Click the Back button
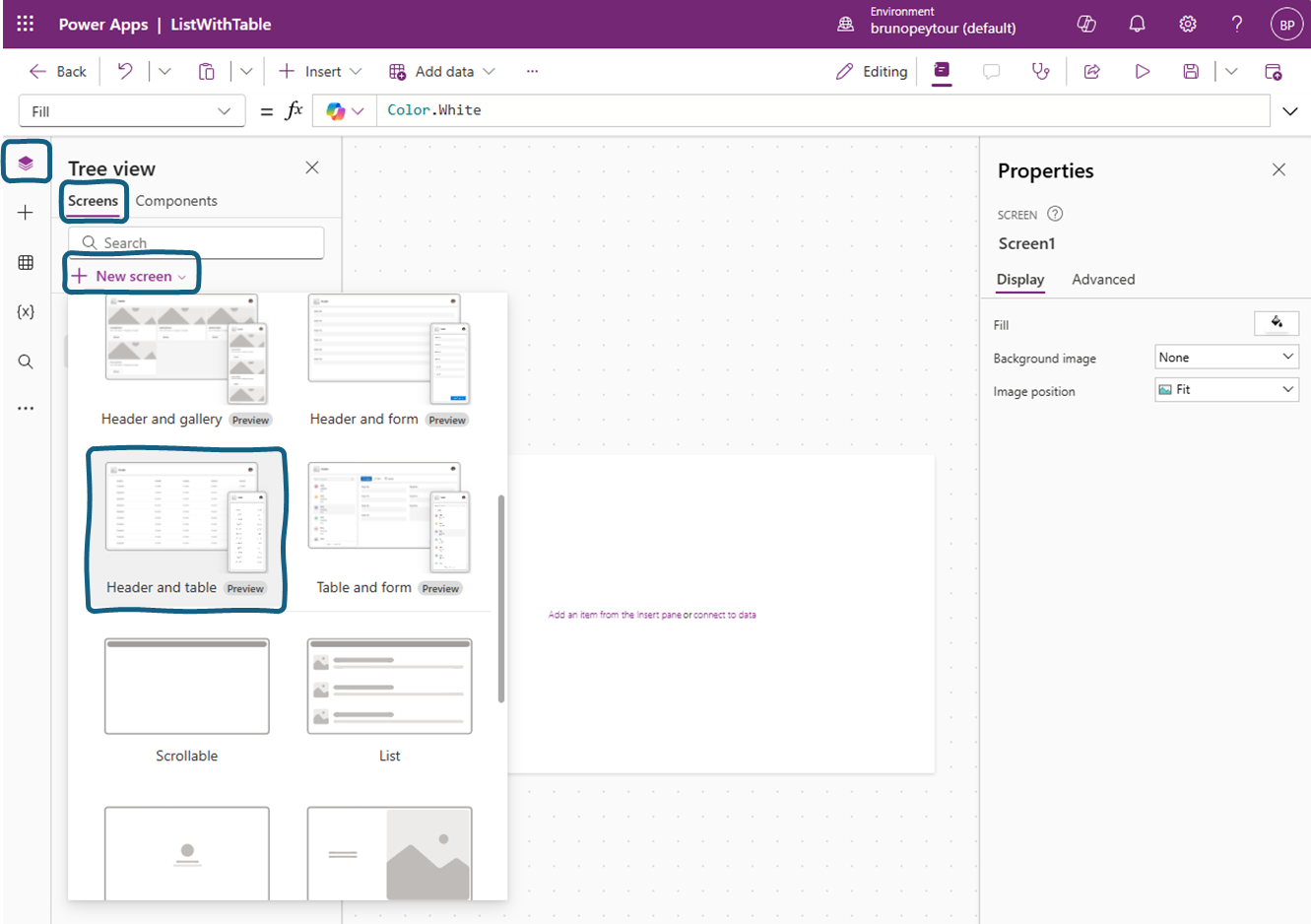Image resolution: width=1311 pixels, height=924 pixels. coord(57,71)
